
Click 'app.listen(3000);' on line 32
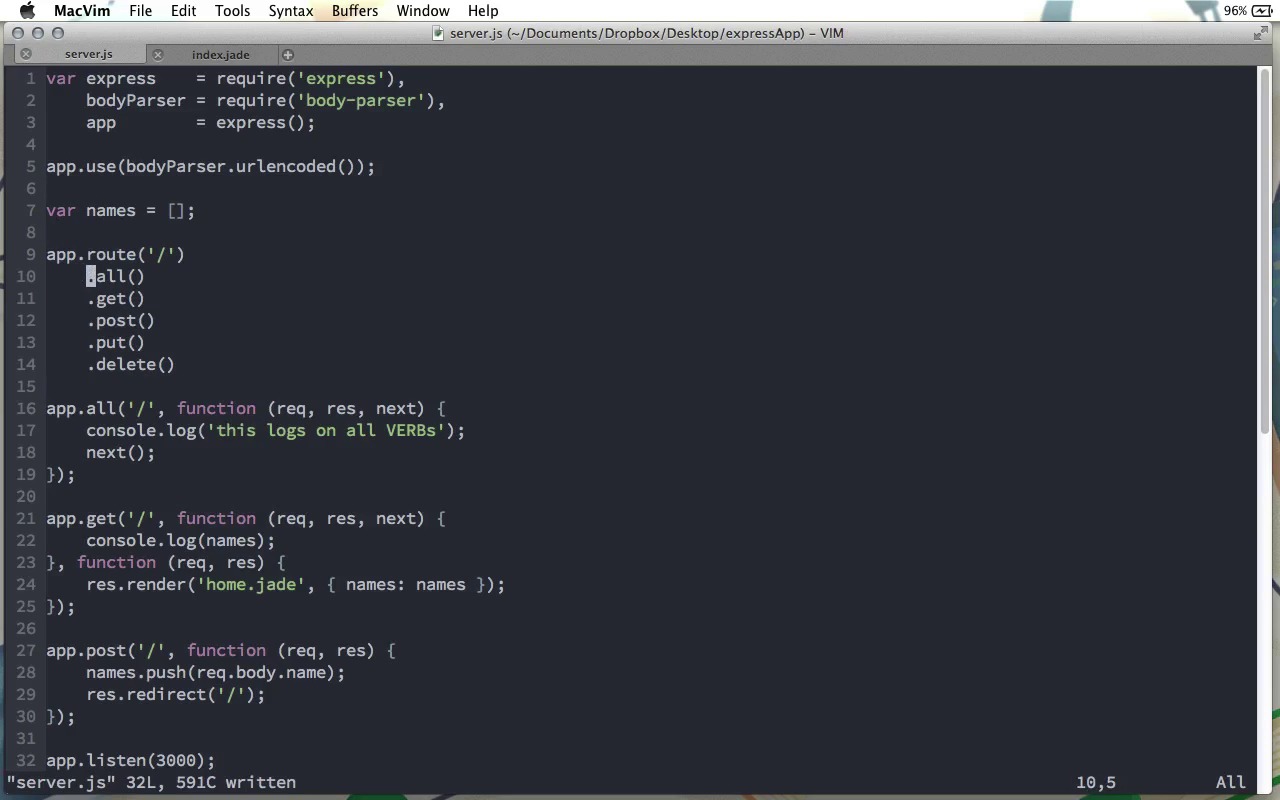click(131, 760)
